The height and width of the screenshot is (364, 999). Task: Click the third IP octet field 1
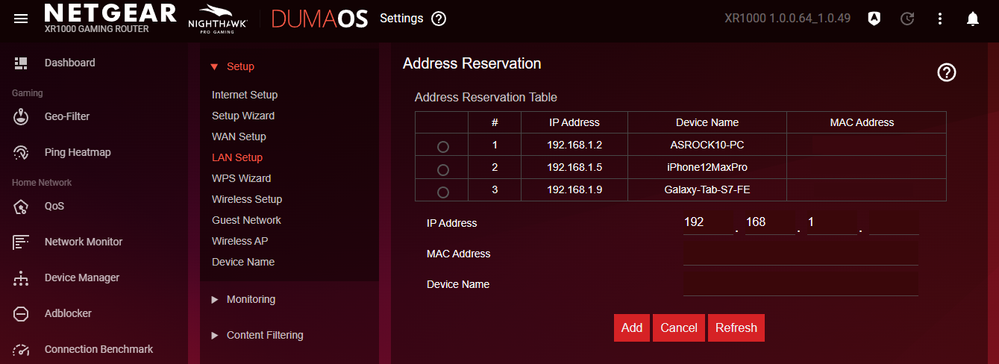click(x=832, y=223)
